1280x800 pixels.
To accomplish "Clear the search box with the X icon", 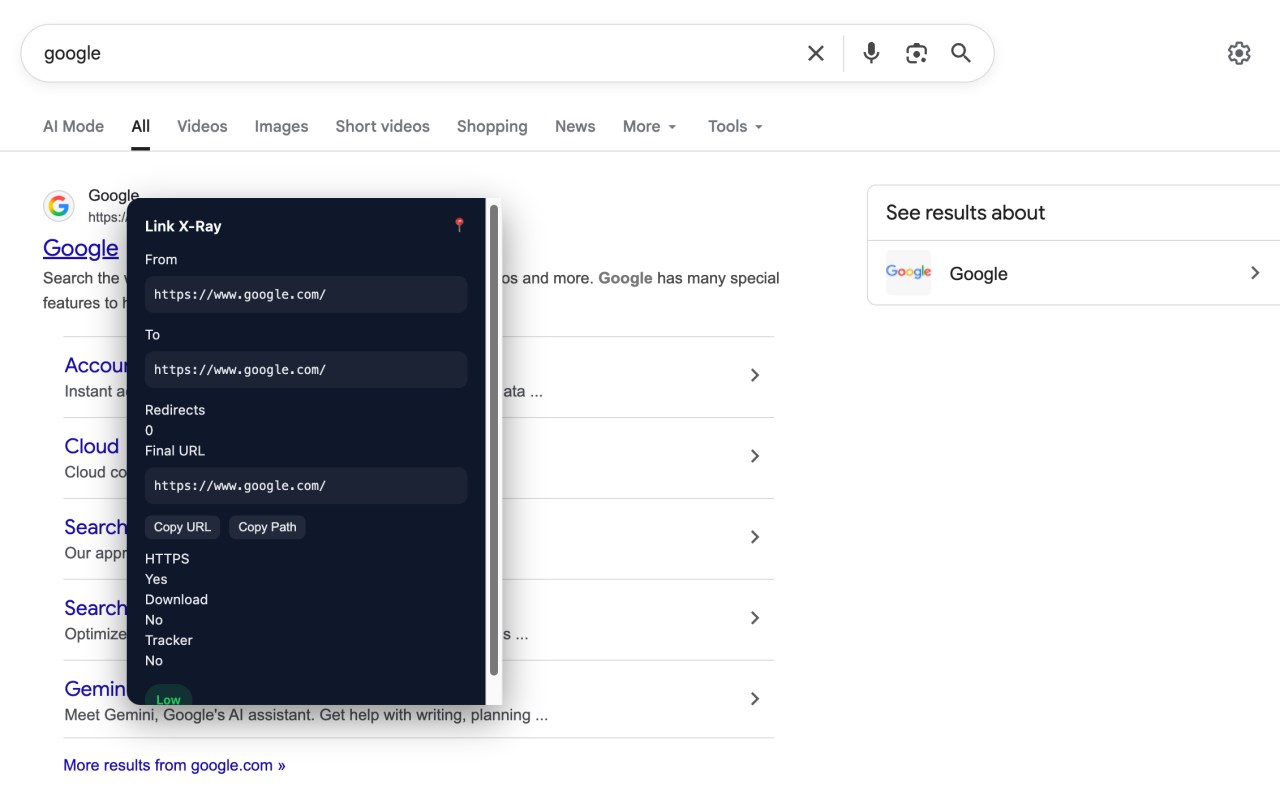I will (x=816, y=53).
